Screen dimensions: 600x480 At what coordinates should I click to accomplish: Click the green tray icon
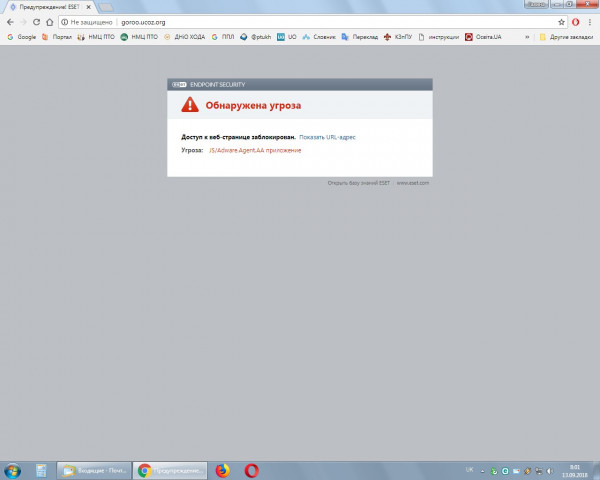tap(494, 471)
